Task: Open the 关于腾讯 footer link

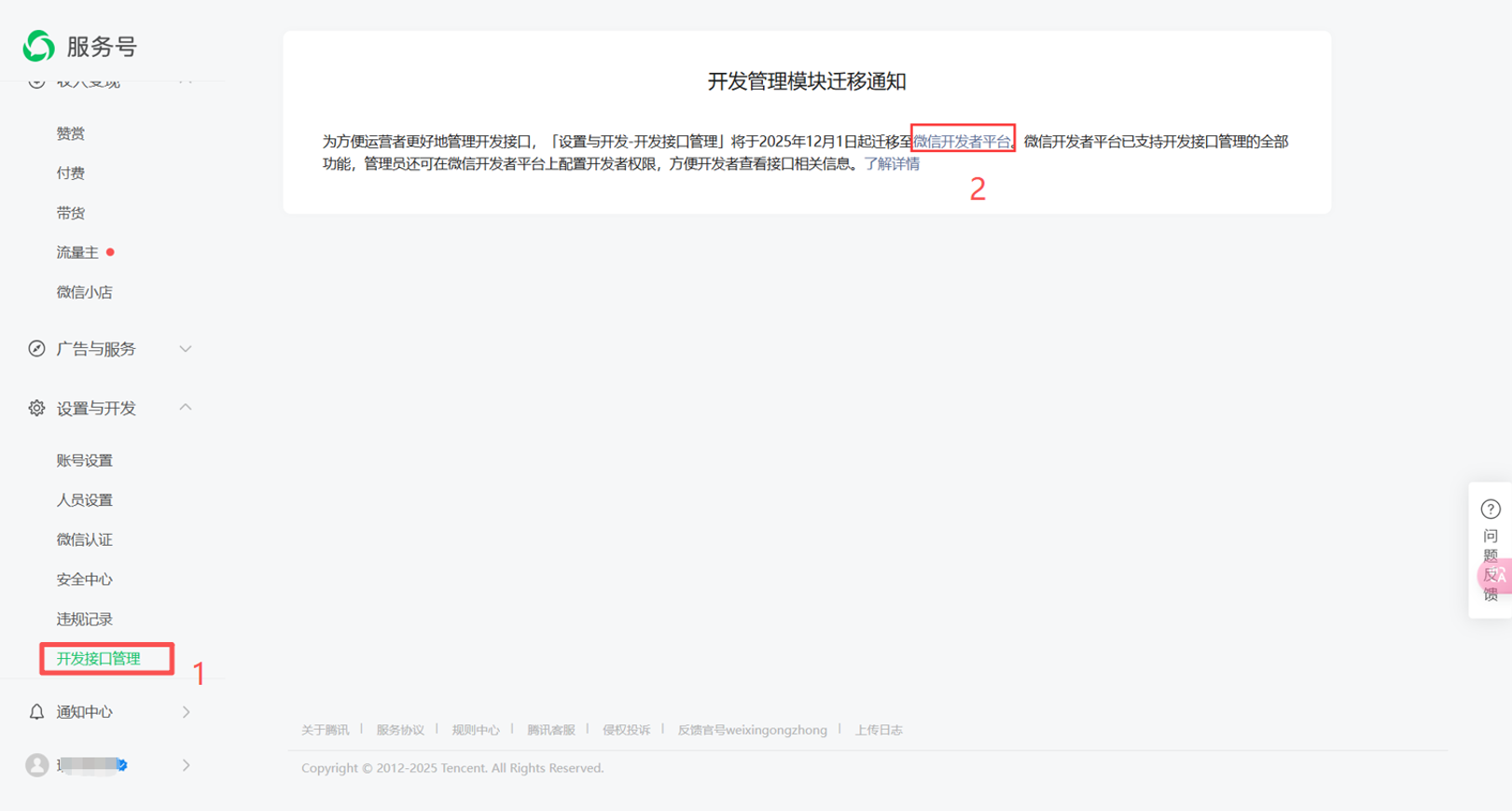Action: click(x=325, y=730)
